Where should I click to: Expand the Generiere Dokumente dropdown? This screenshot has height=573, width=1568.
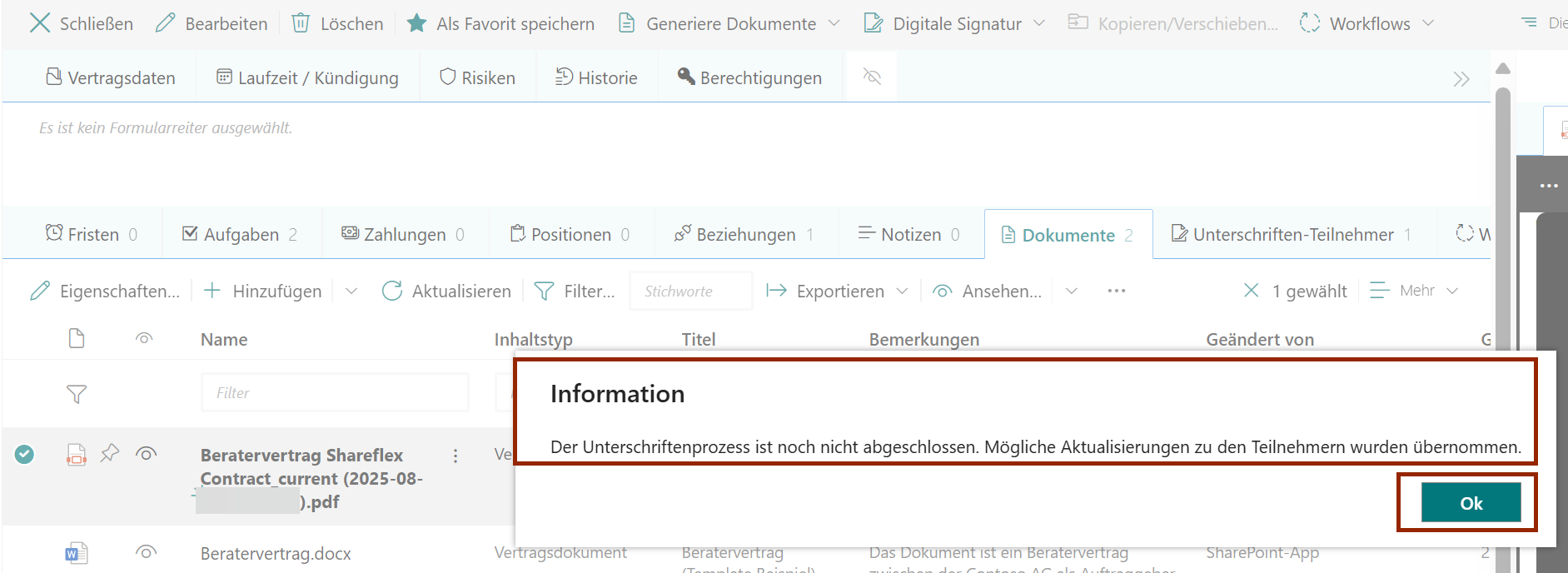point(834,23)
